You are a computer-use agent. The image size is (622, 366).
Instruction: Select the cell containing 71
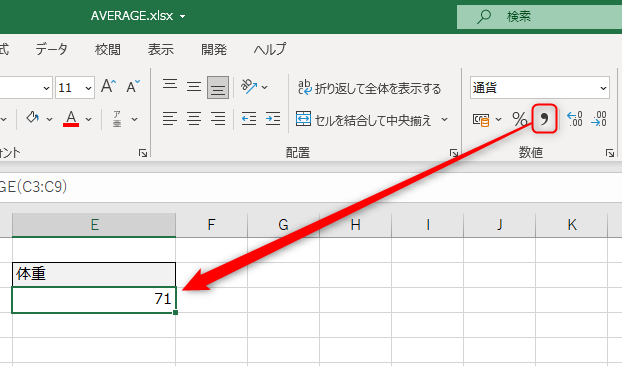(x=94, y=299)
